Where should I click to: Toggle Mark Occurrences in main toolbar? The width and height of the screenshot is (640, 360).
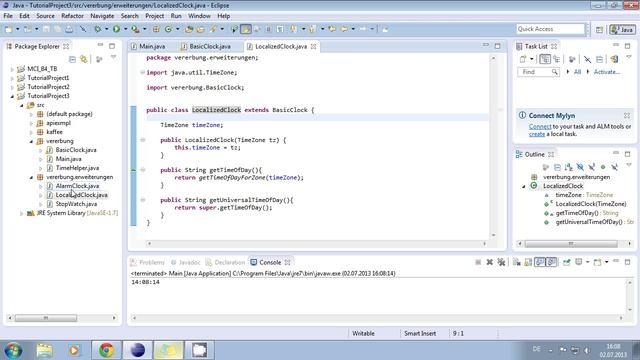click(246, 29)
